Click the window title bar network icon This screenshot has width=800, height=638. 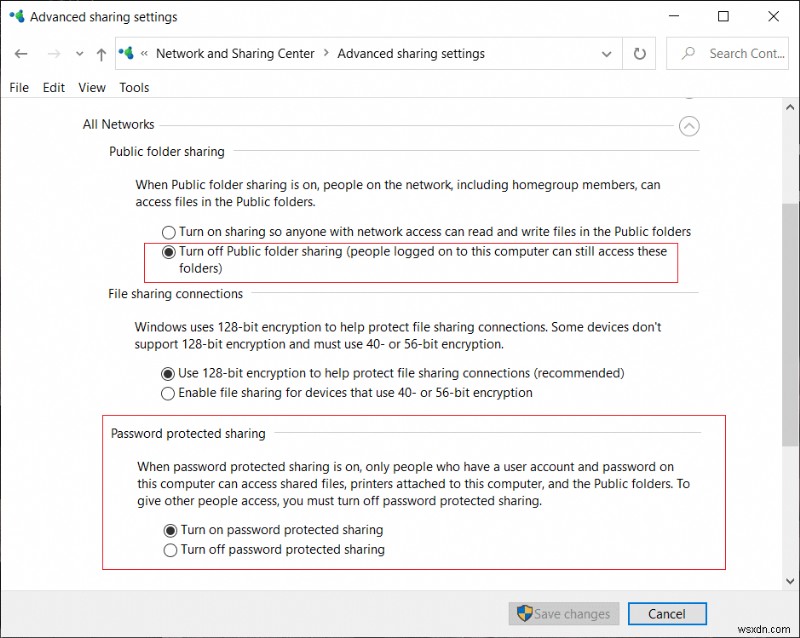pyautogui.click(x=17, y=16)
